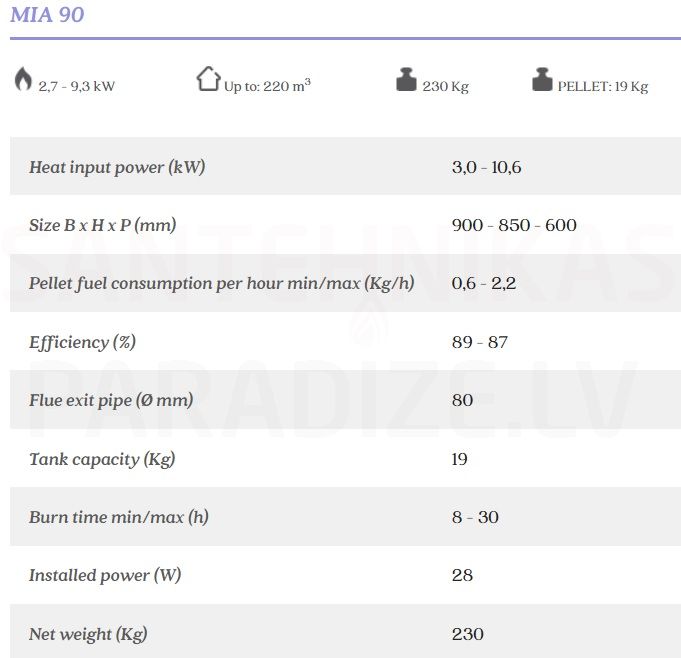This screenshot has height=658, width=681.
Task: Select the Burn time min/max (h) row
Action: pyautogui.click(x=345, y=516)
